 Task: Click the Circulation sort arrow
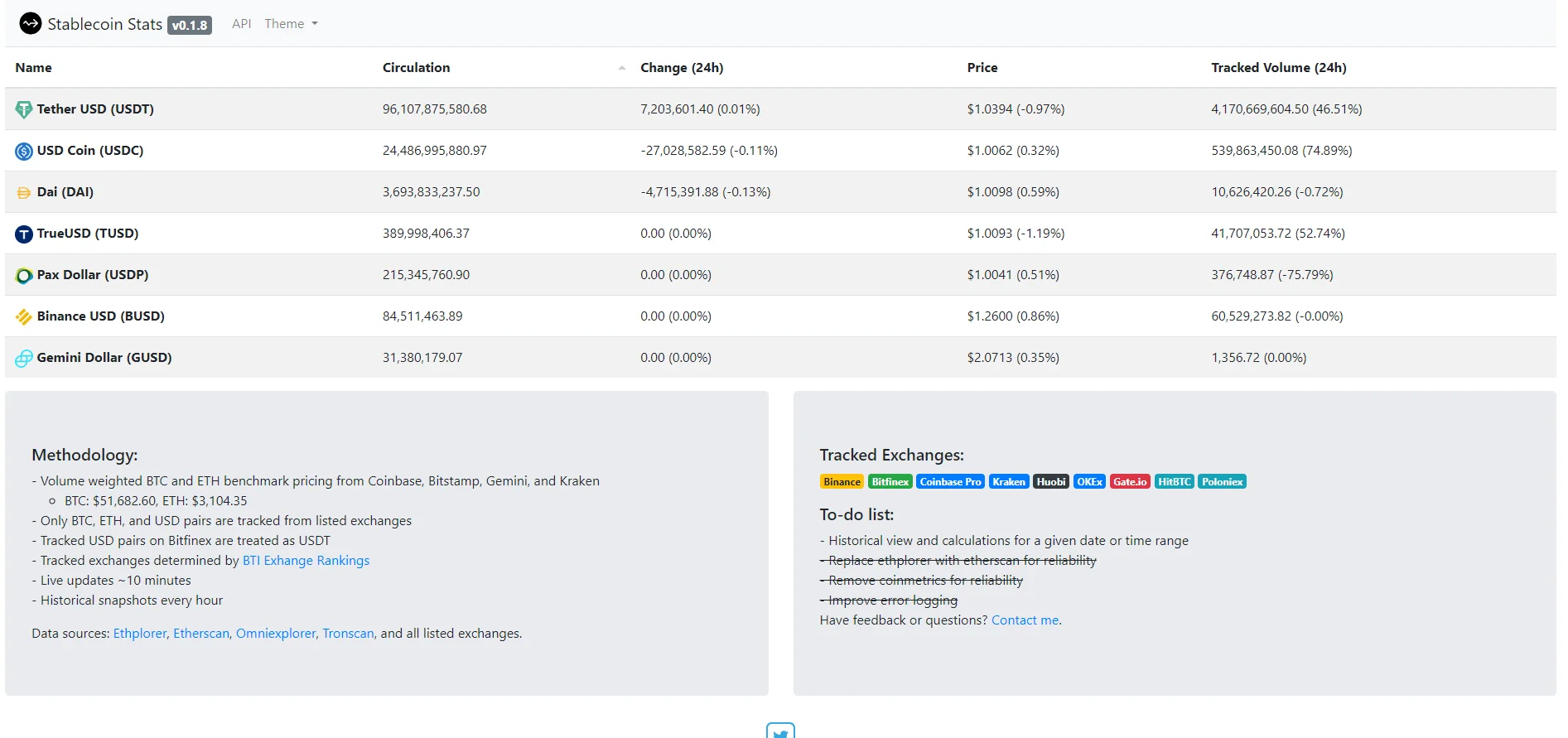(x=622, y=68)
